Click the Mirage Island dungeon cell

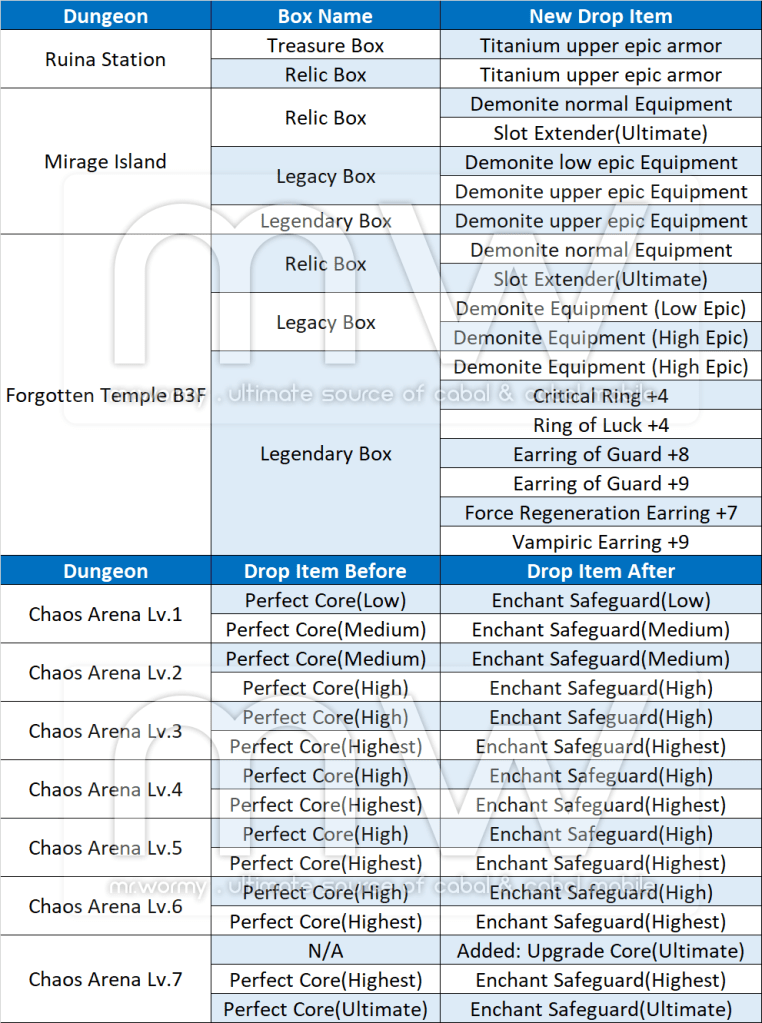(x=105, y=162)
